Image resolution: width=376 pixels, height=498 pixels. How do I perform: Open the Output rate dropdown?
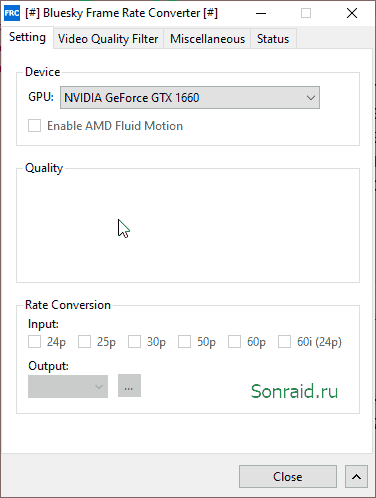click(x=68, y=386)
